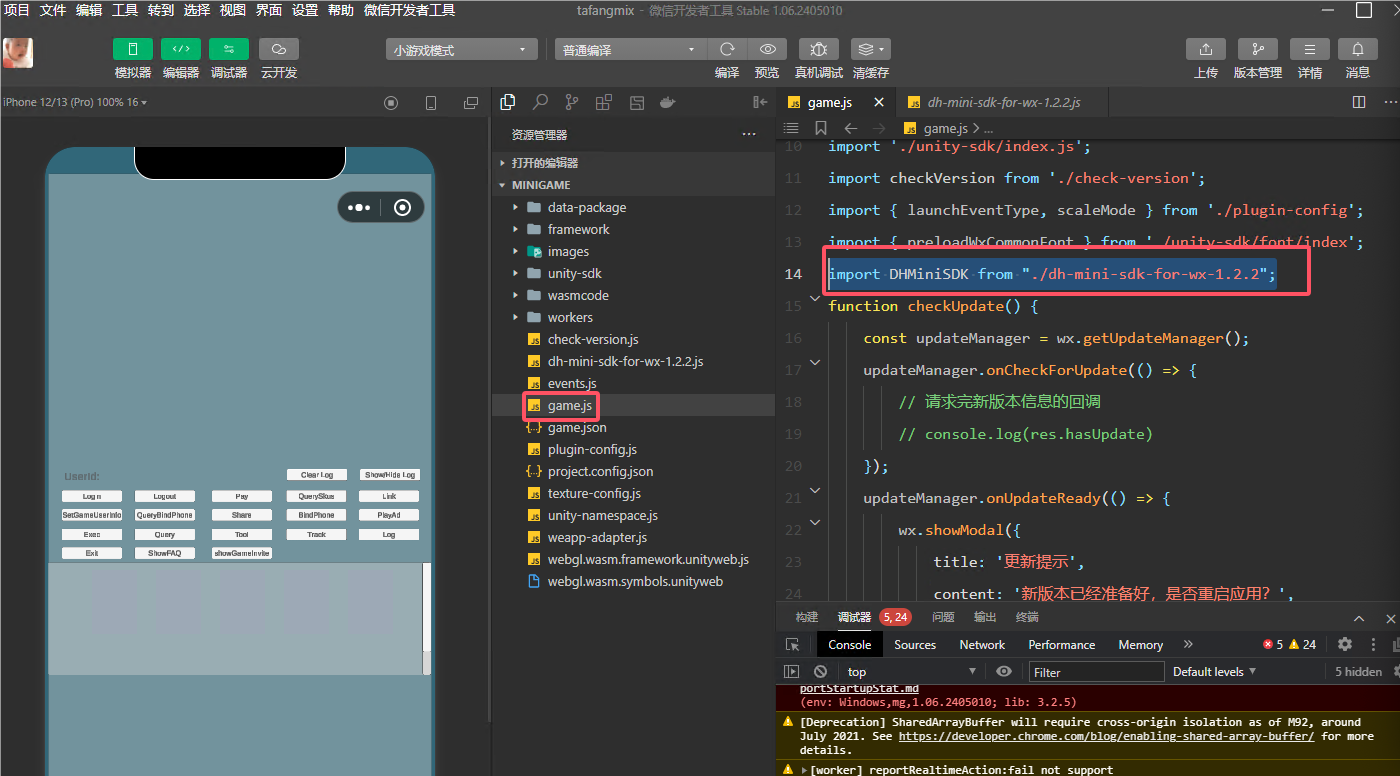Viewport: 1400px width, 776px height.
Task: Open the 详情 details icon
Action: point(1309,49)
